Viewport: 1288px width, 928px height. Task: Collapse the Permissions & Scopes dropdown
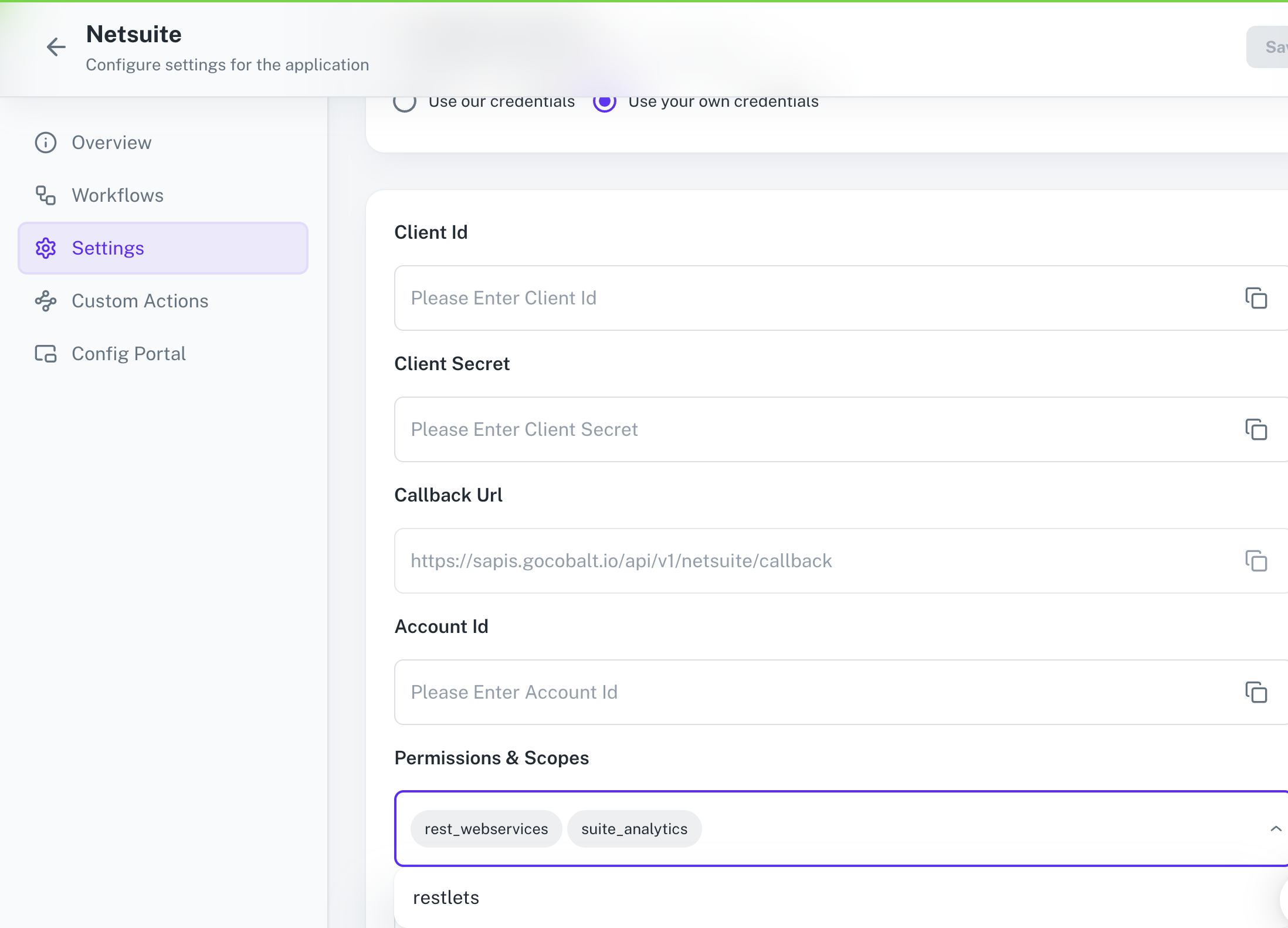click(1275, 829)
